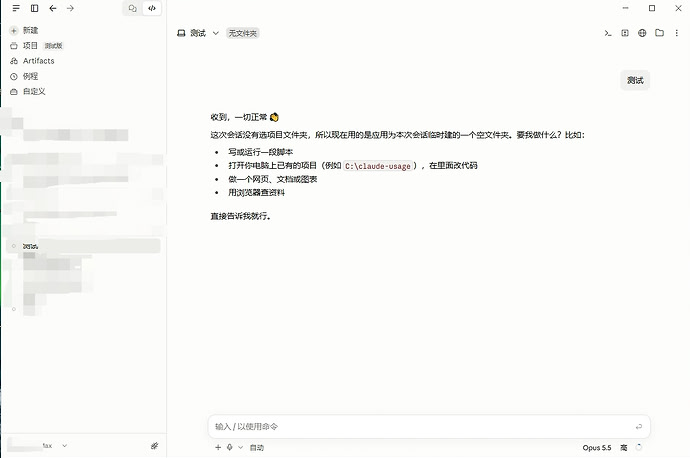Click the 无文件夹 folder badge
Viewport: 690px width, 458px height.
242,33
